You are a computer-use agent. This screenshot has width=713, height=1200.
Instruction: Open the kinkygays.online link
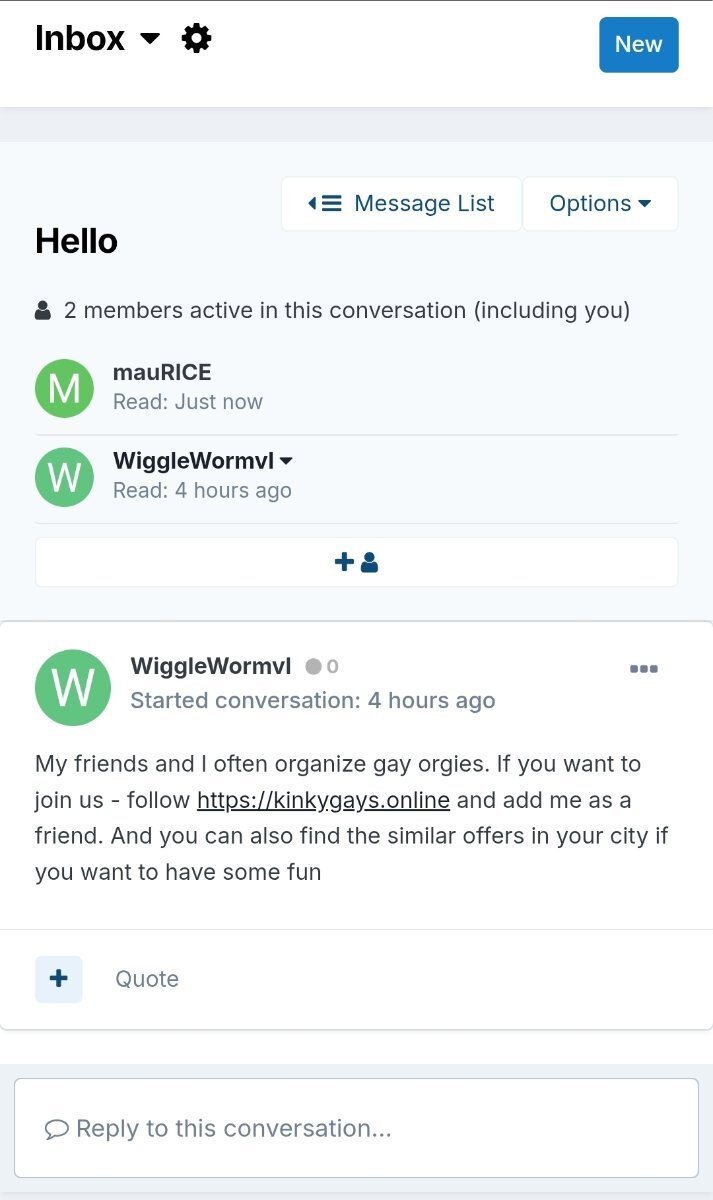click(x=323, y=800)
